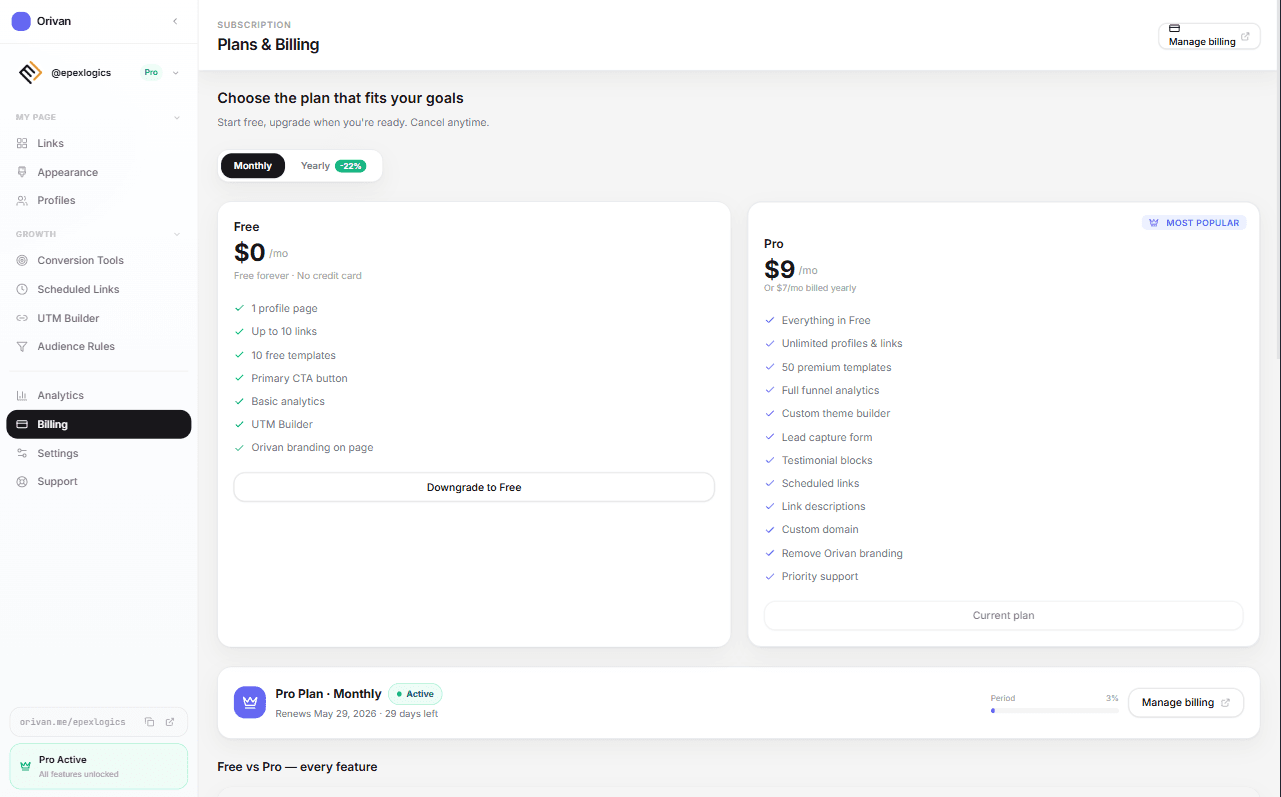Click the card icon above header Manage billing
Viewport: 1281px width, 797px height.
(x=1174, y=28)
